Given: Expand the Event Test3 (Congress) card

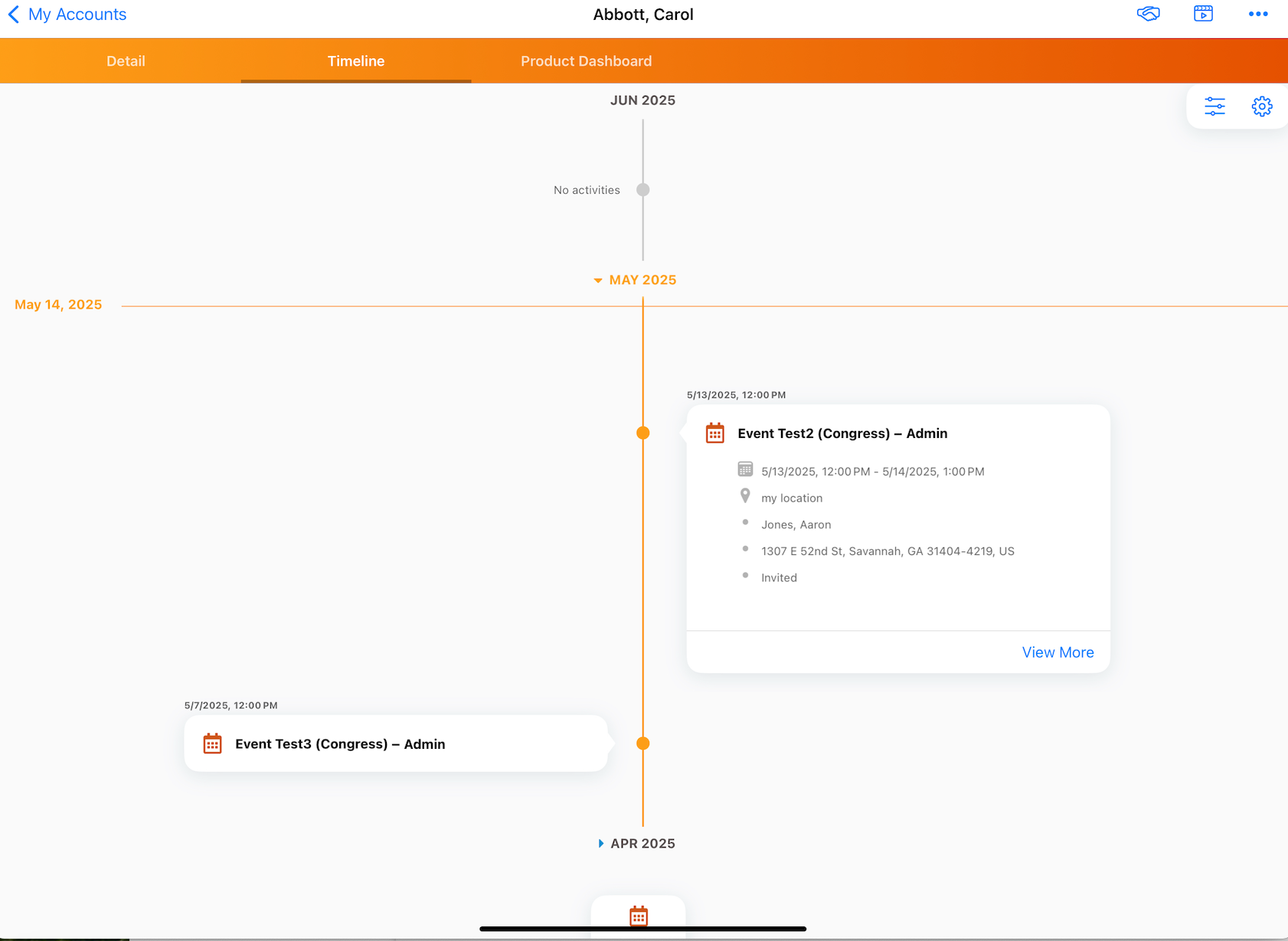Looking at the screenshot, I should (x=395, y=743).
